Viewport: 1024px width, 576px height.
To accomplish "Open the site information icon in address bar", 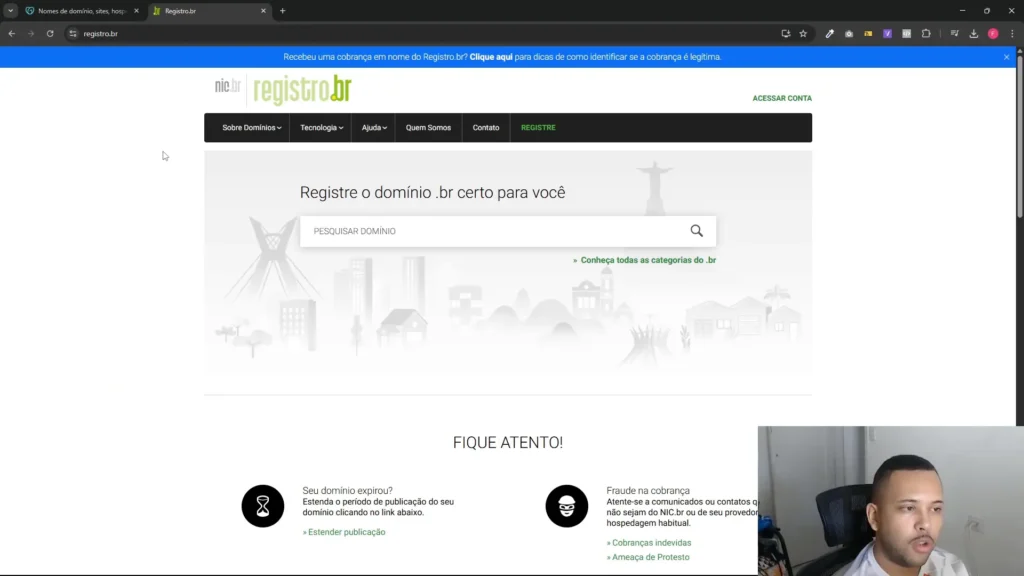I will click(72, 33).
